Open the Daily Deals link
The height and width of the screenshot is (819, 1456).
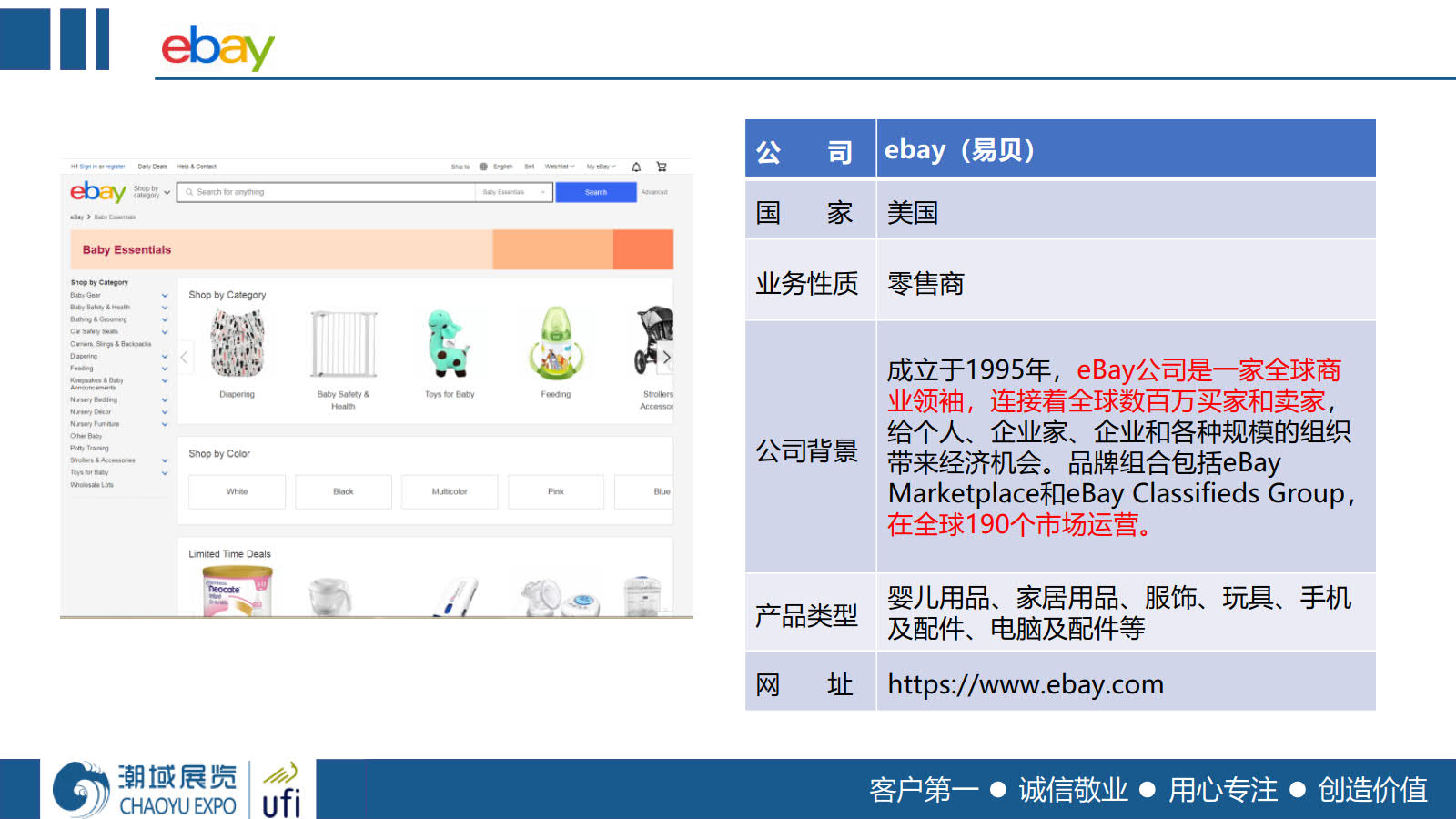point(153,167)
